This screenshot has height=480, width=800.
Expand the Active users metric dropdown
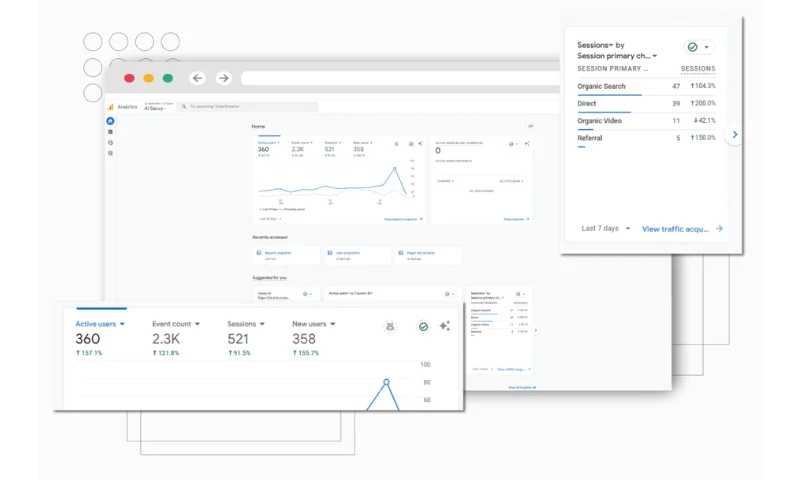point(100,324)
